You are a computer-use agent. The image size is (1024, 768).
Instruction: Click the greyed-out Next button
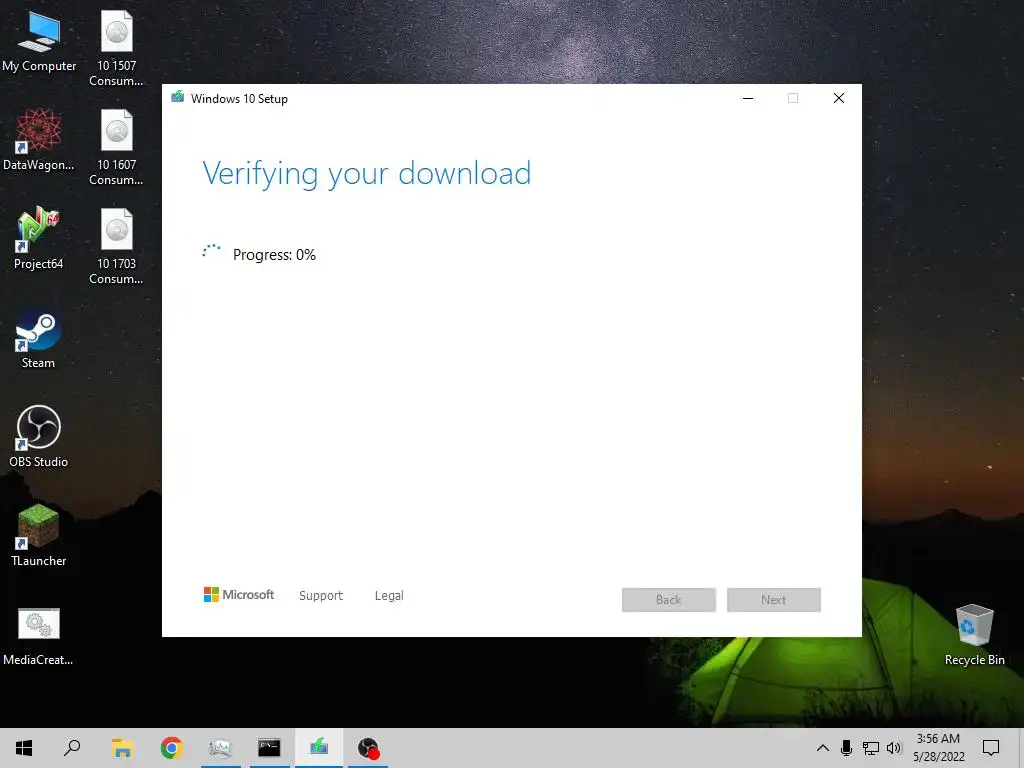pos(774,600)
